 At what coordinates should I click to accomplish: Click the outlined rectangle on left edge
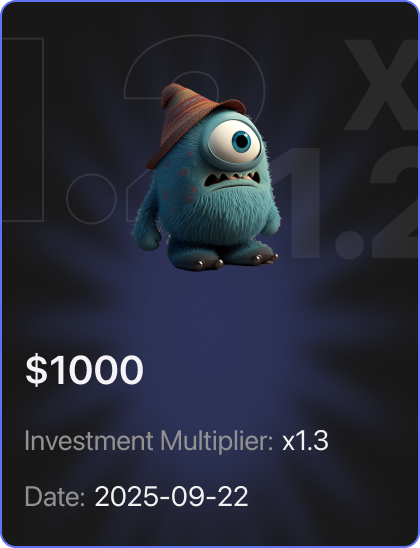point(23,130)
